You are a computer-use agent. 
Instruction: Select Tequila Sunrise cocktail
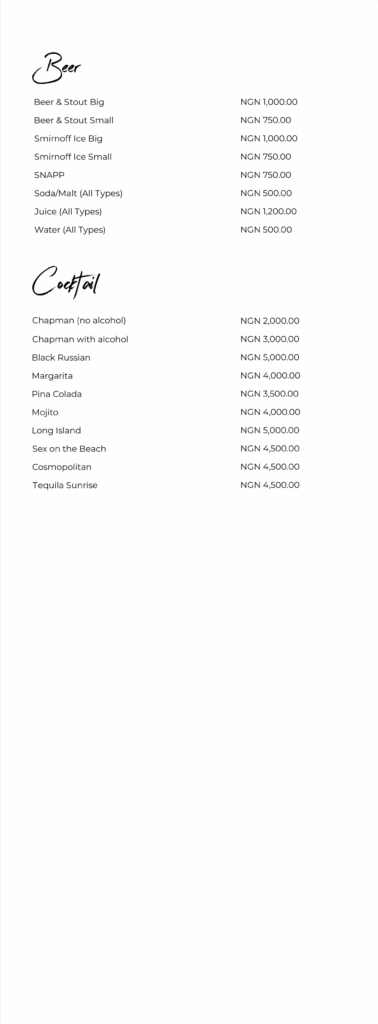click(x=65, y=485)
